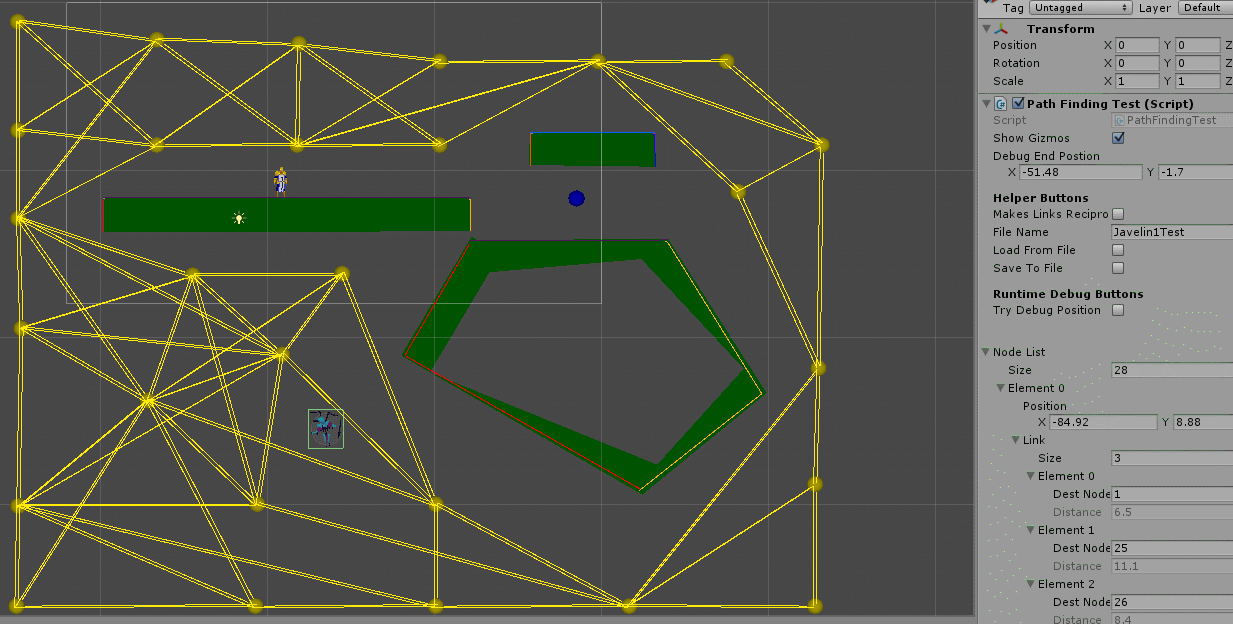The image size is (1233, 624).
Task: Edit the Scale X field
Action: (x=1138, y=81)
